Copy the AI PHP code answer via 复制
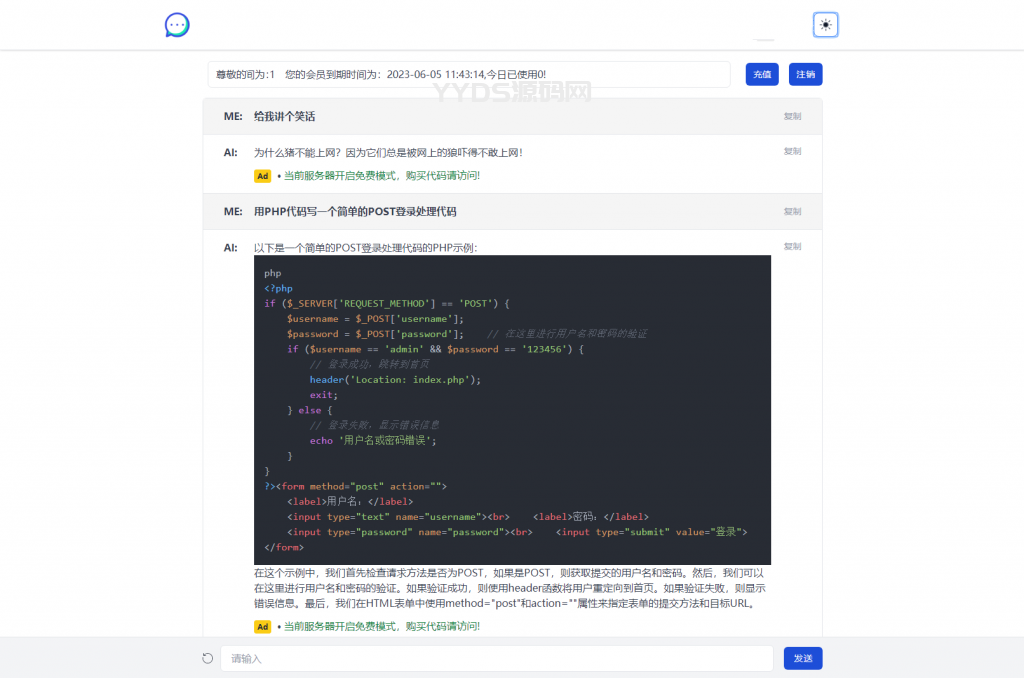 coord(792,246)
